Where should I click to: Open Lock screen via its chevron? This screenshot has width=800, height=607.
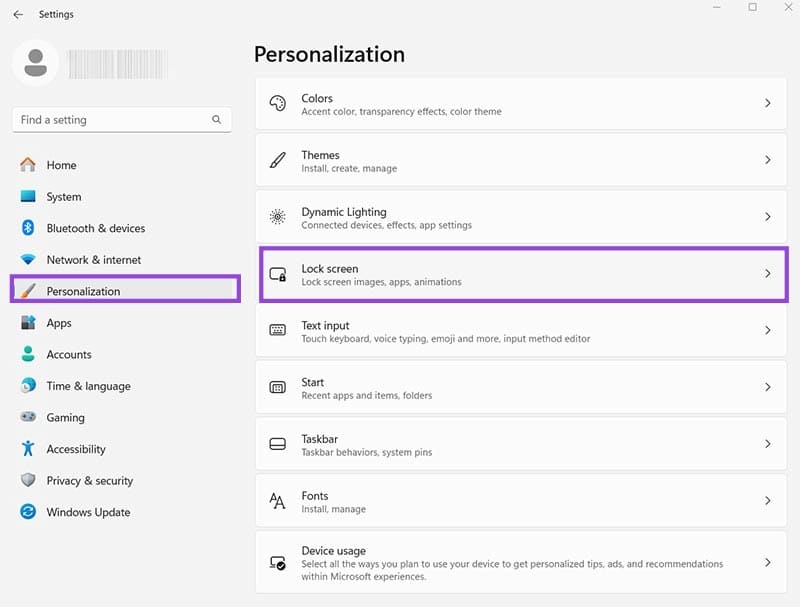point(768,274)
